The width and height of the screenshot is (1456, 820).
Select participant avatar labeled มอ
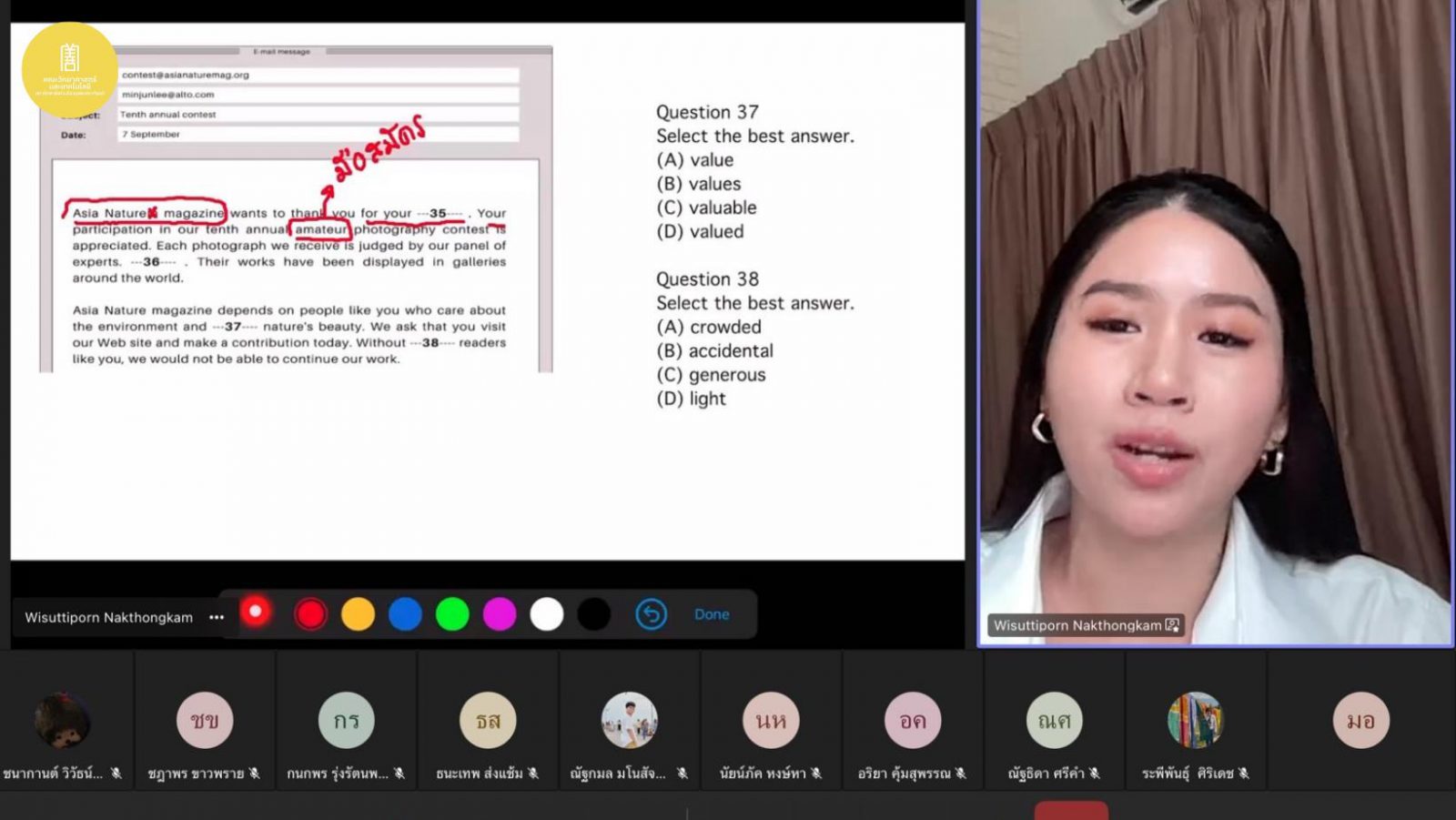point(1361,720)
